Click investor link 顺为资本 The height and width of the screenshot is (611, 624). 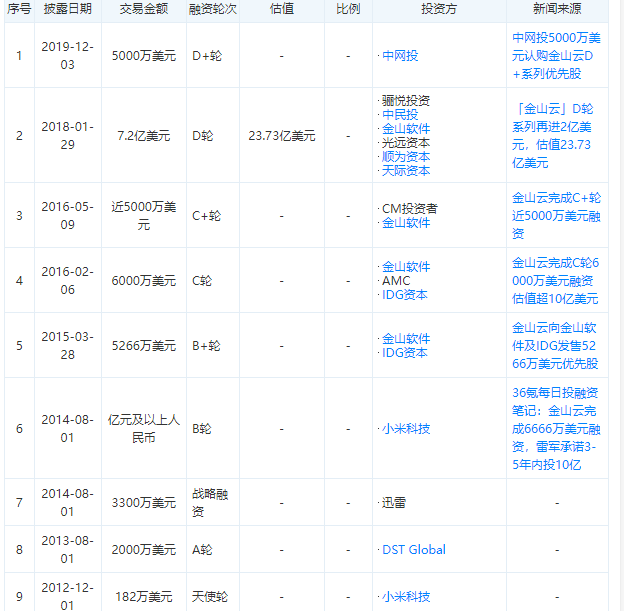point(406,156)
